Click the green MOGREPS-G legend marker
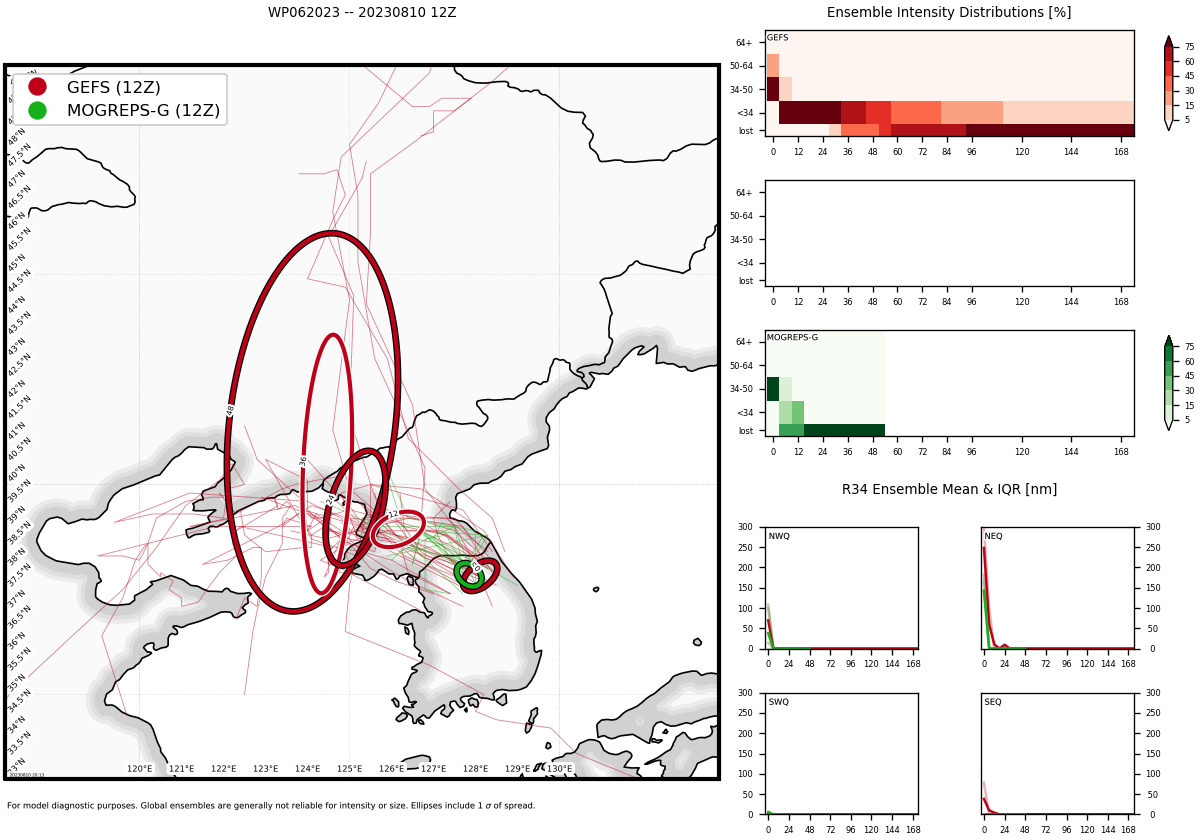 coord(37,110)
